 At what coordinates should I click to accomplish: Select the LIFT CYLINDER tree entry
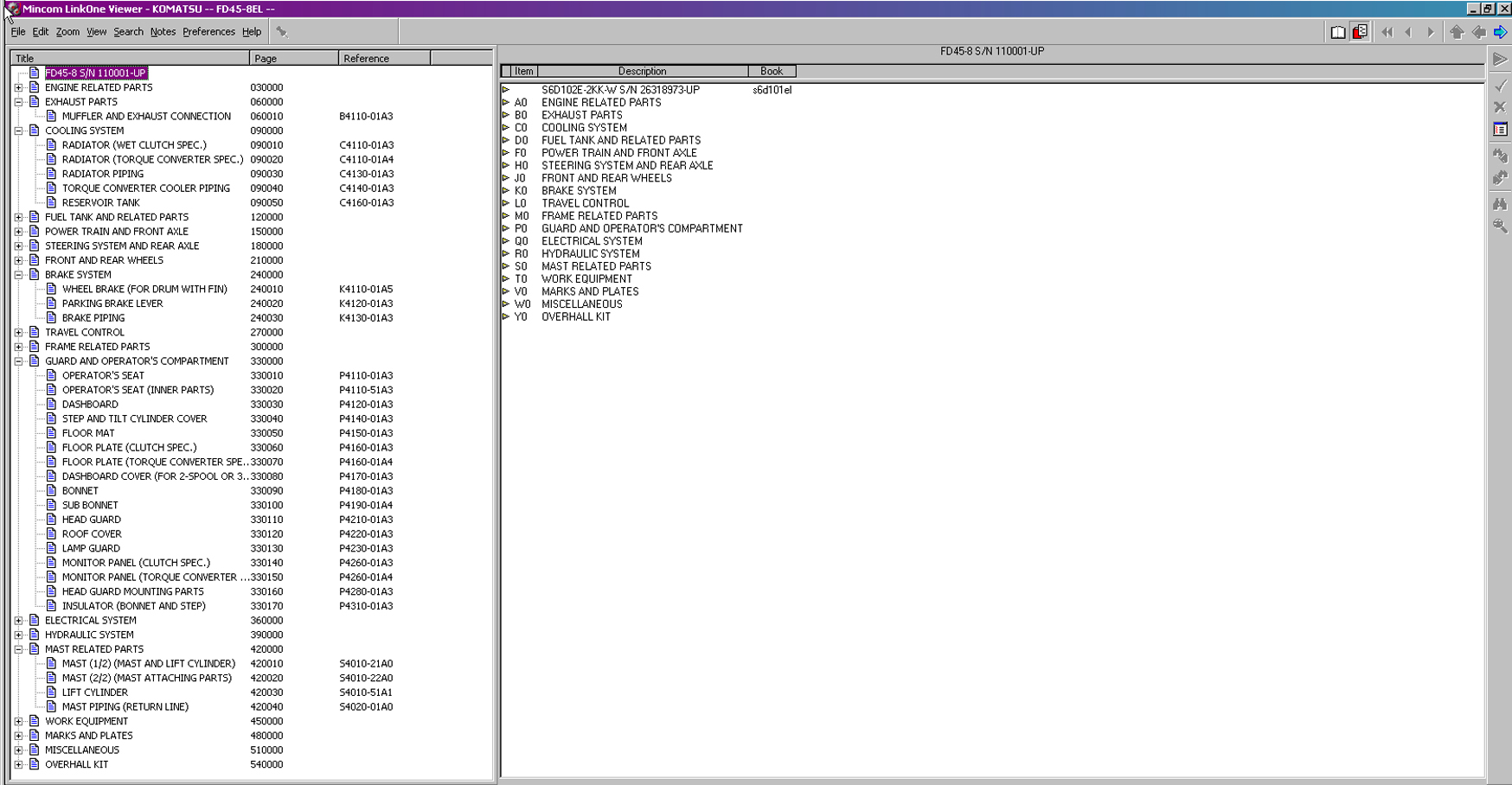click(x=94, y=692)
